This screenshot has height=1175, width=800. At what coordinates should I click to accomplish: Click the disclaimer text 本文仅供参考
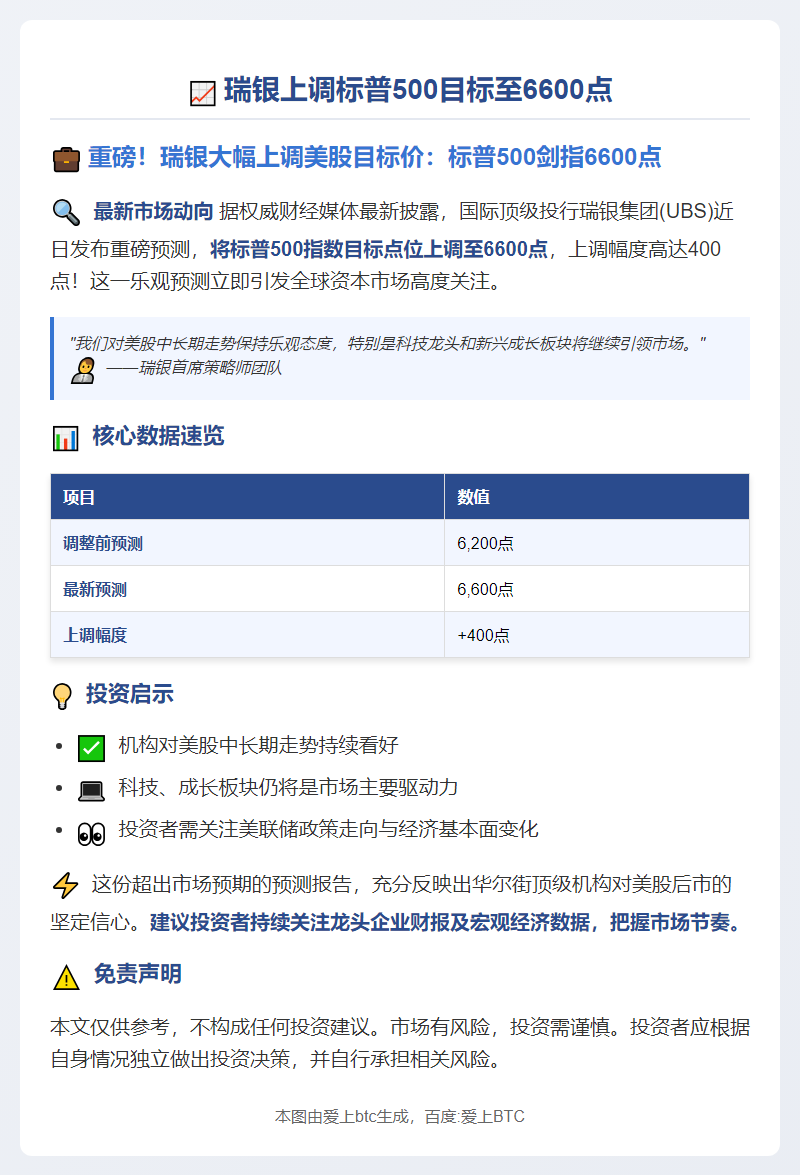[400, 1042]
